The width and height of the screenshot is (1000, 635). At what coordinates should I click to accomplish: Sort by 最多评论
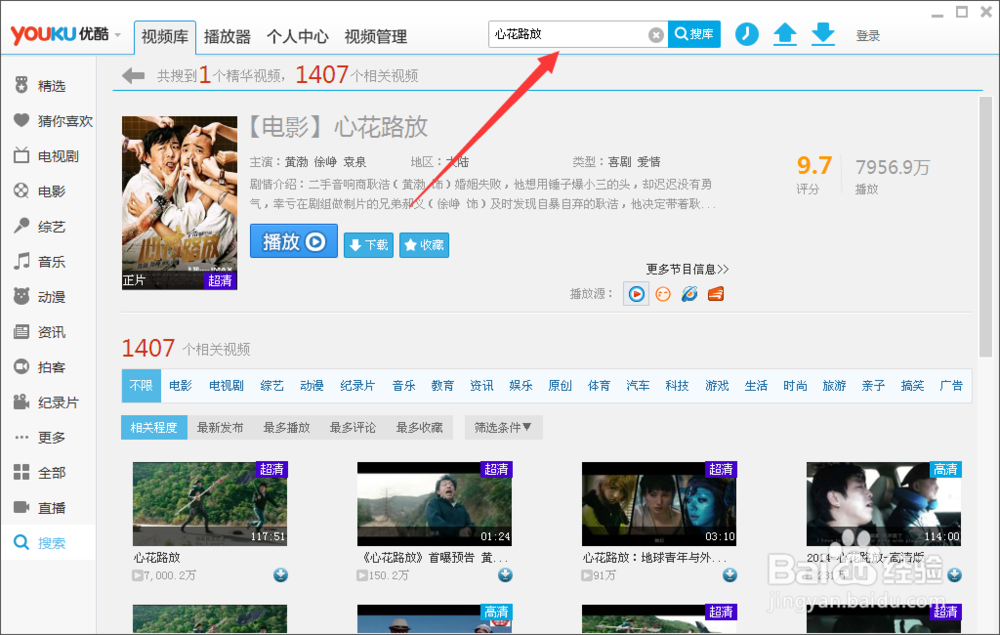click(x=353, y=427)
